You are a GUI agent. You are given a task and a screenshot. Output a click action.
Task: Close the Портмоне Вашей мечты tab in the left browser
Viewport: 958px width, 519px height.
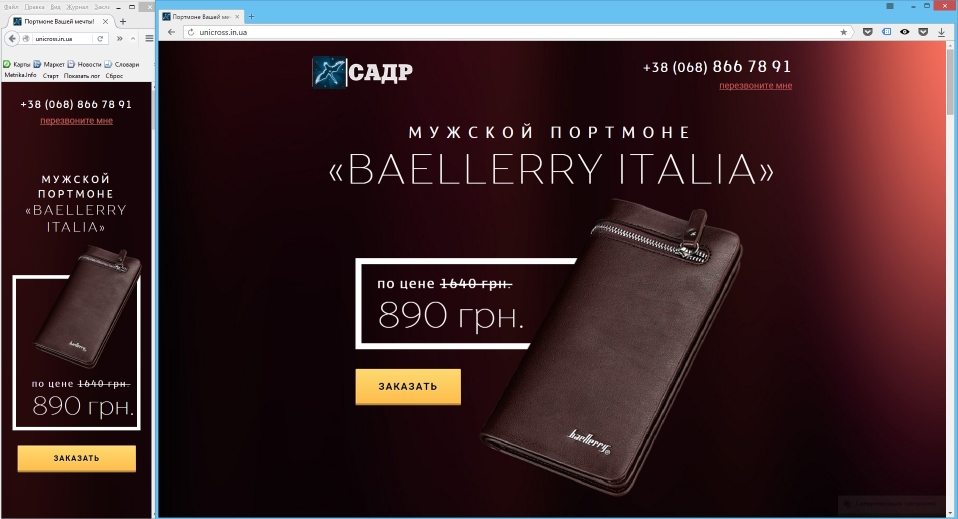tap(106, 21)
